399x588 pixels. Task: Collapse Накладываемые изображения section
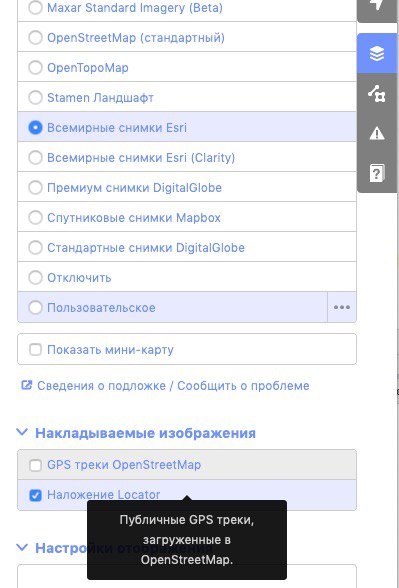click(22, 432)
